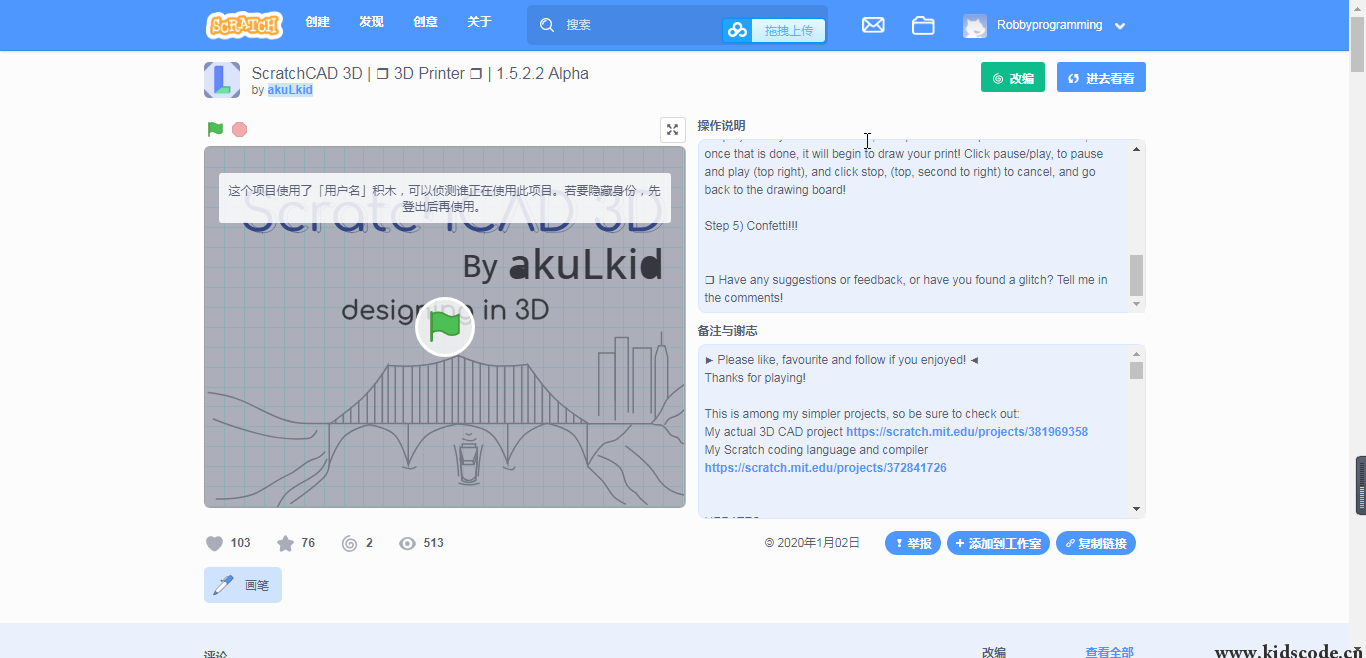The width and height of the screenshot is (1366, 658).
Task: Click instructions box scrollbar thumb
Action: 1136,275
